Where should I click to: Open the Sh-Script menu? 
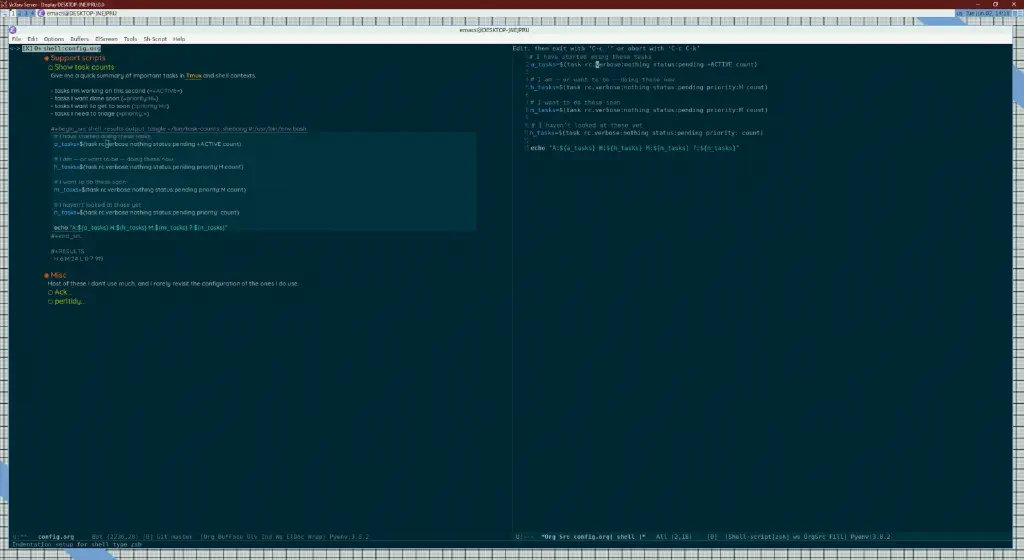[x=155, y=39]
